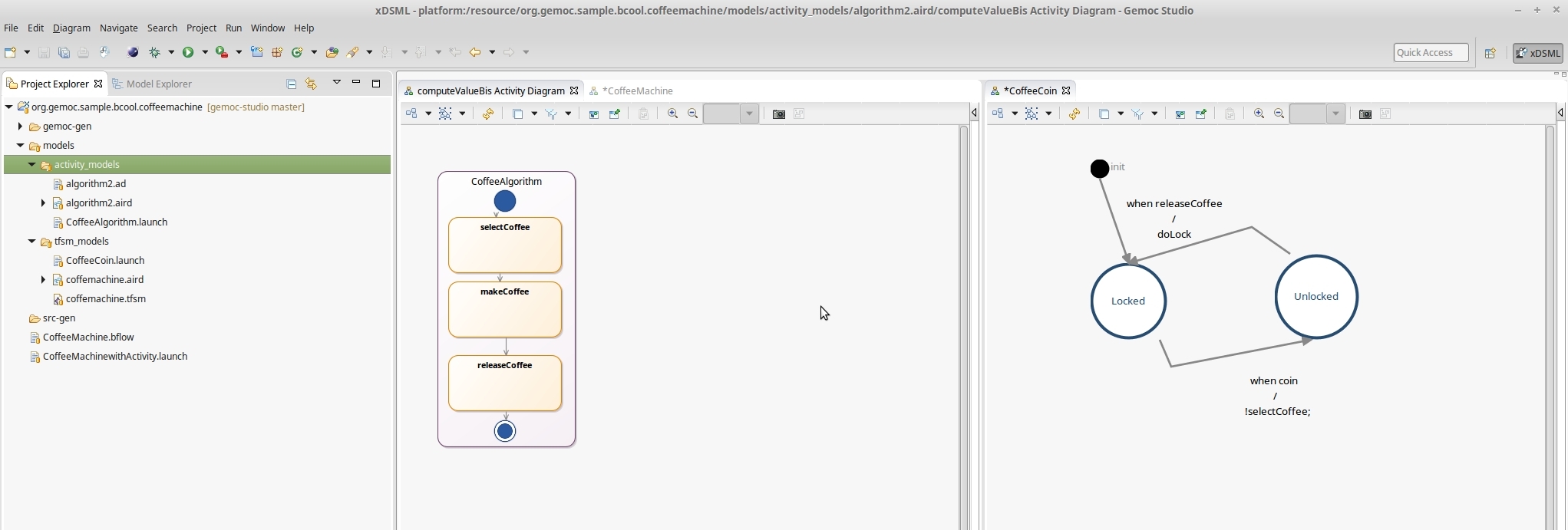Open the Diagram menu

(71, 28)
